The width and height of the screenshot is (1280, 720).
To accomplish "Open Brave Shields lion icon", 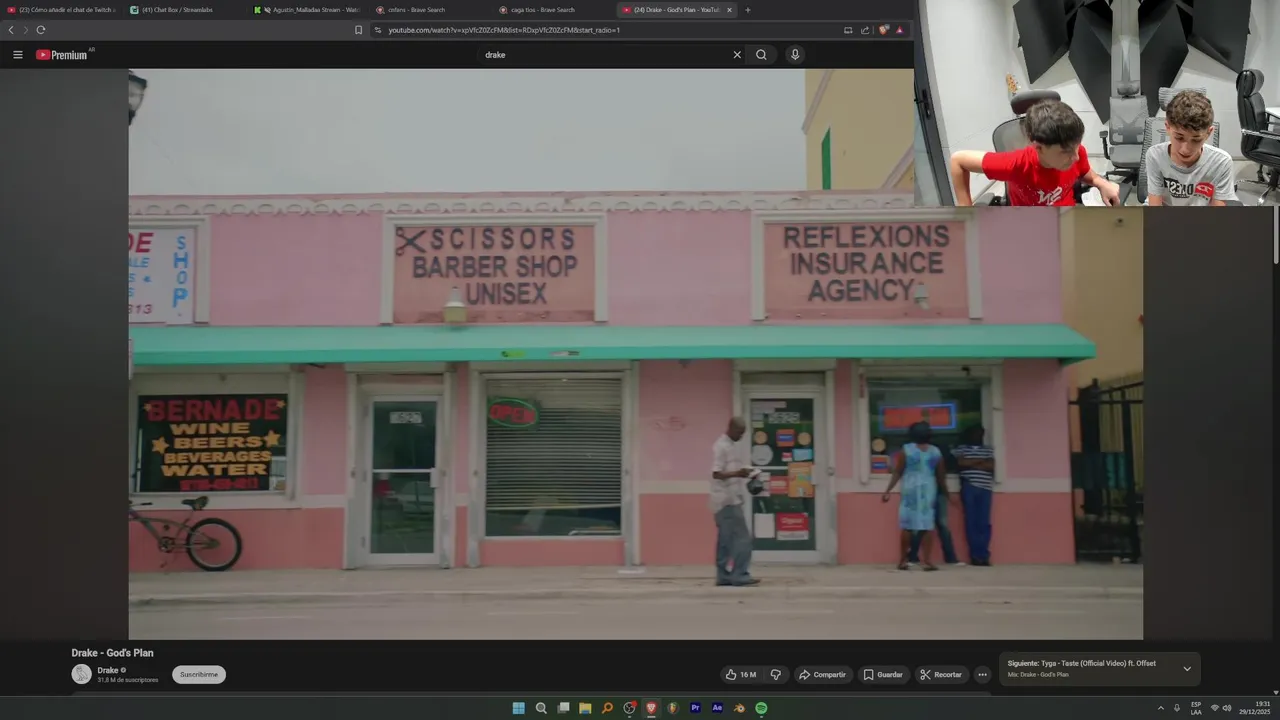I will click(883, 30).
